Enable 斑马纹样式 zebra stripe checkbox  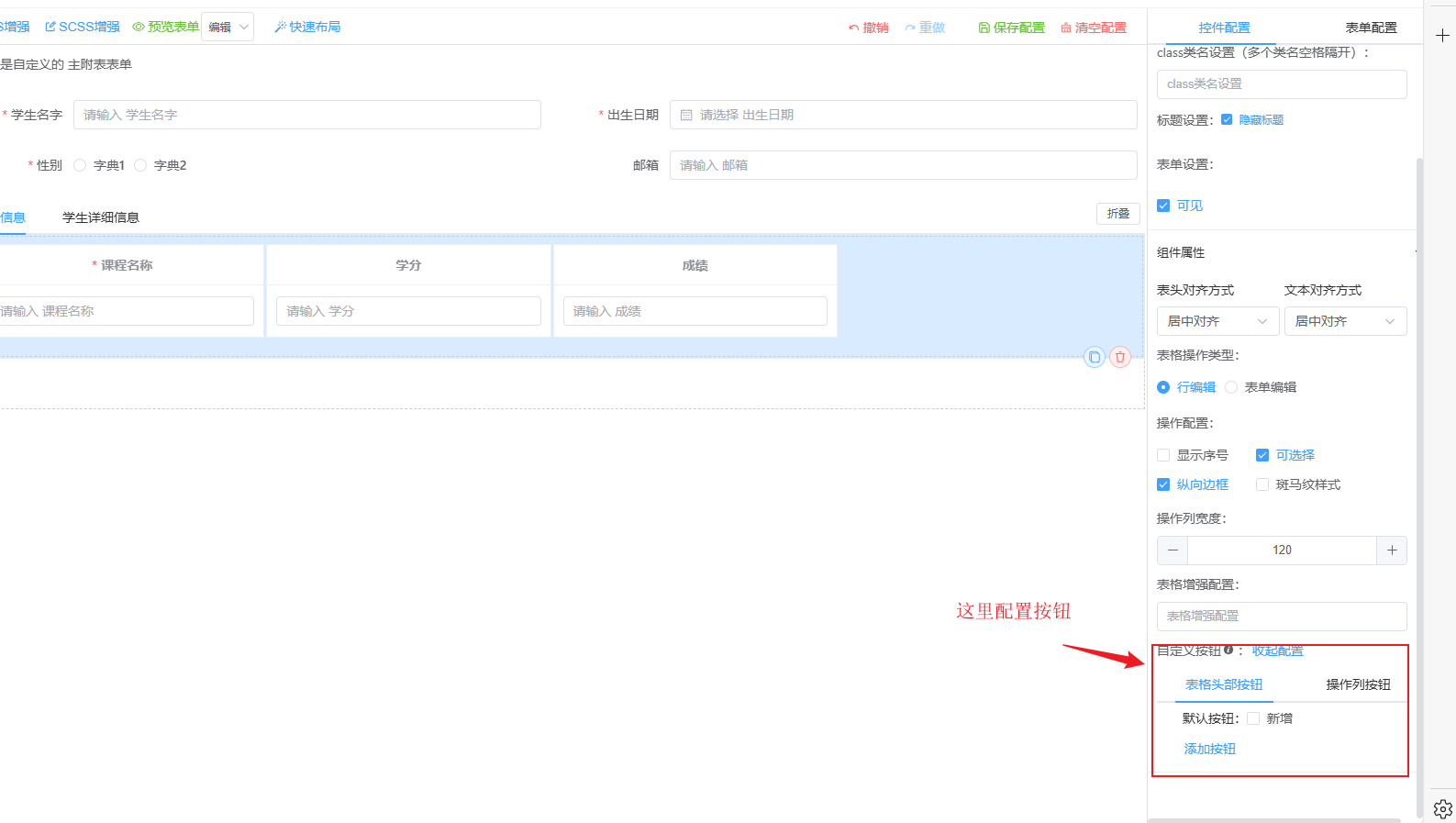(x=1262, y=484)
